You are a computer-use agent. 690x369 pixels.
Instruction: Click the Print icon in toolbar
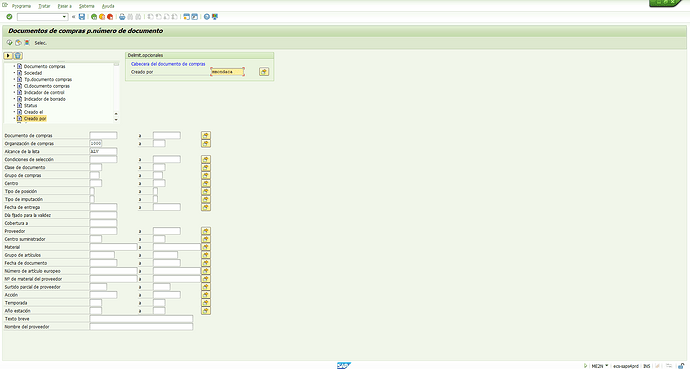tap(122, 17)
